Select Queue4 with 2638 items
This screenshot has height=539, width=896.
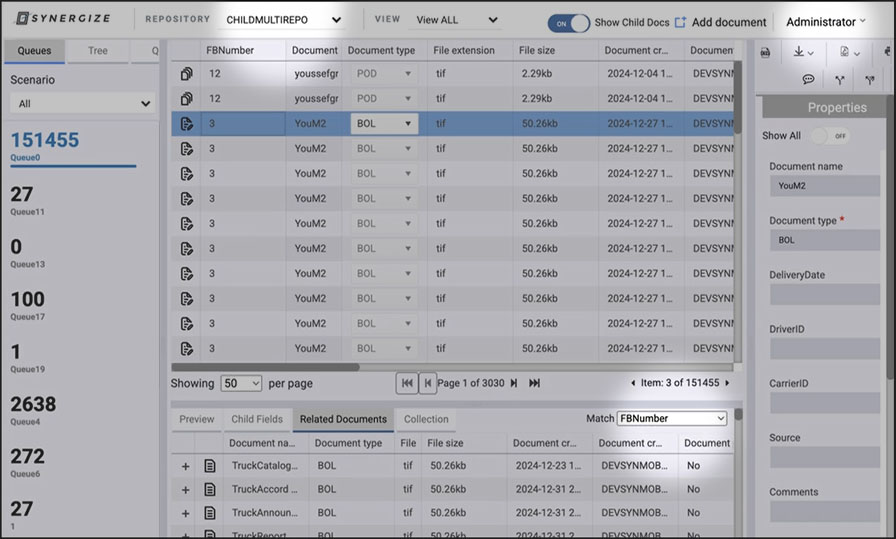click(x=34, y=410)
